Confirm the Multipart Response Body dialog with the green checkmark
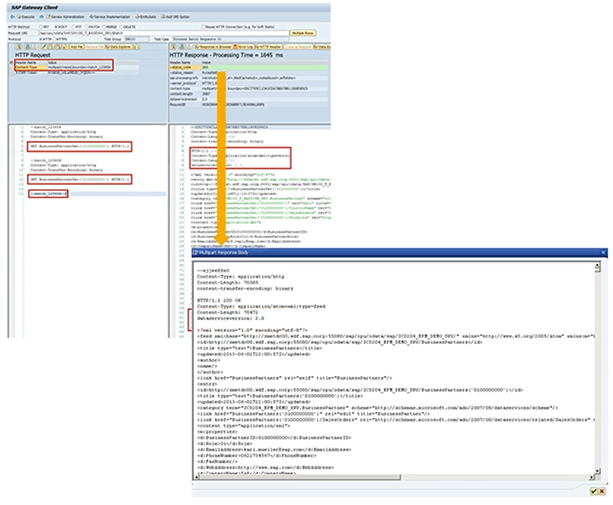This screenshot has width=613, height=505. tap(592, 492)
